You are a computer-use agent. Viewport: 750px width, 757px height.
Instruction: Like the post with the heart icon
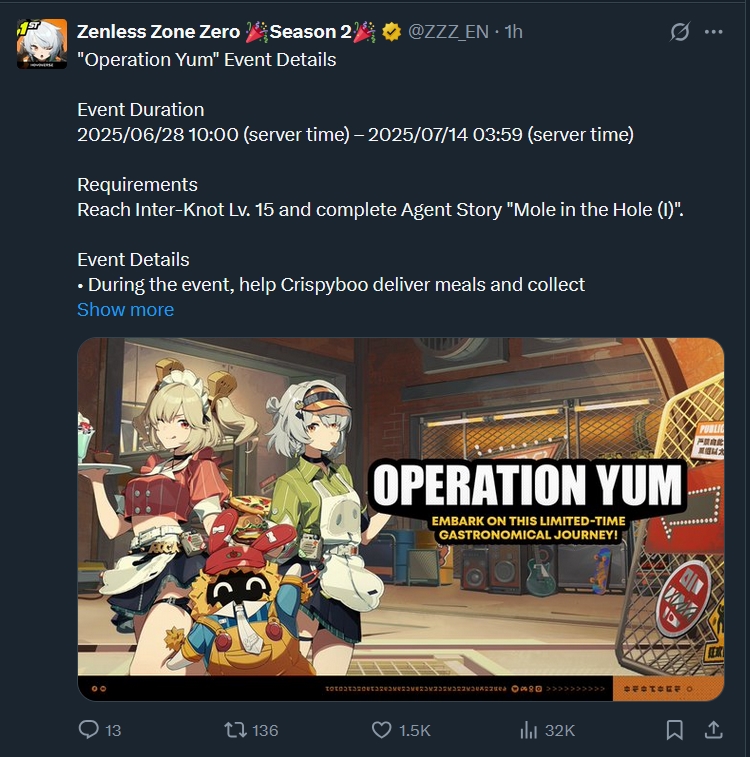pyautogui.click(x=382, y=730)
